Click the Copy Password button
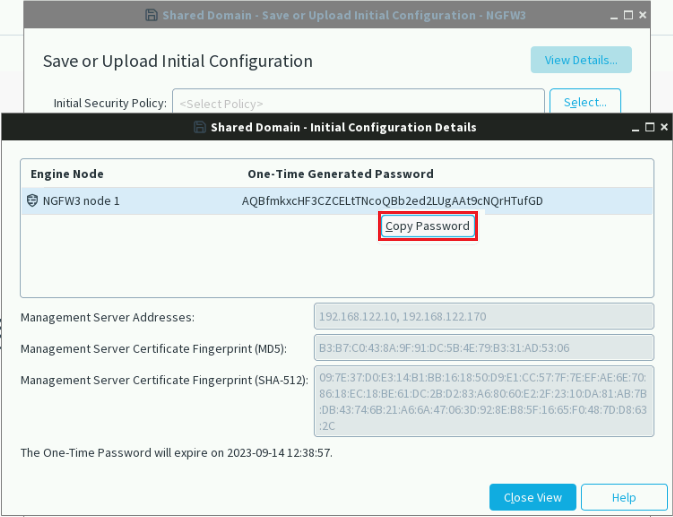This screenshot has height=517, width=673. [x=428, y=226]
